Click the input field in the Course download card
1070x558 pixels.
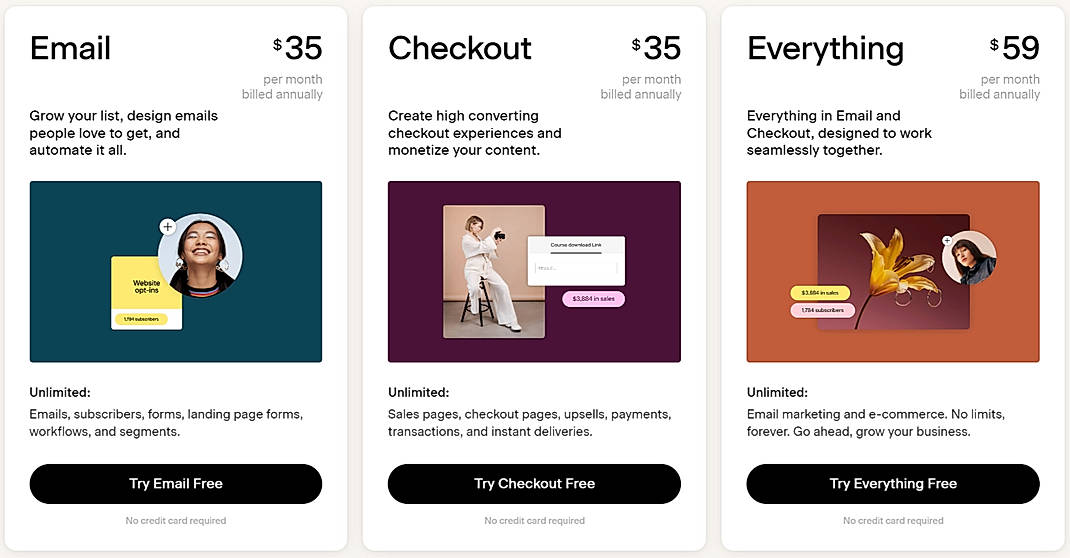coord(574,268)
